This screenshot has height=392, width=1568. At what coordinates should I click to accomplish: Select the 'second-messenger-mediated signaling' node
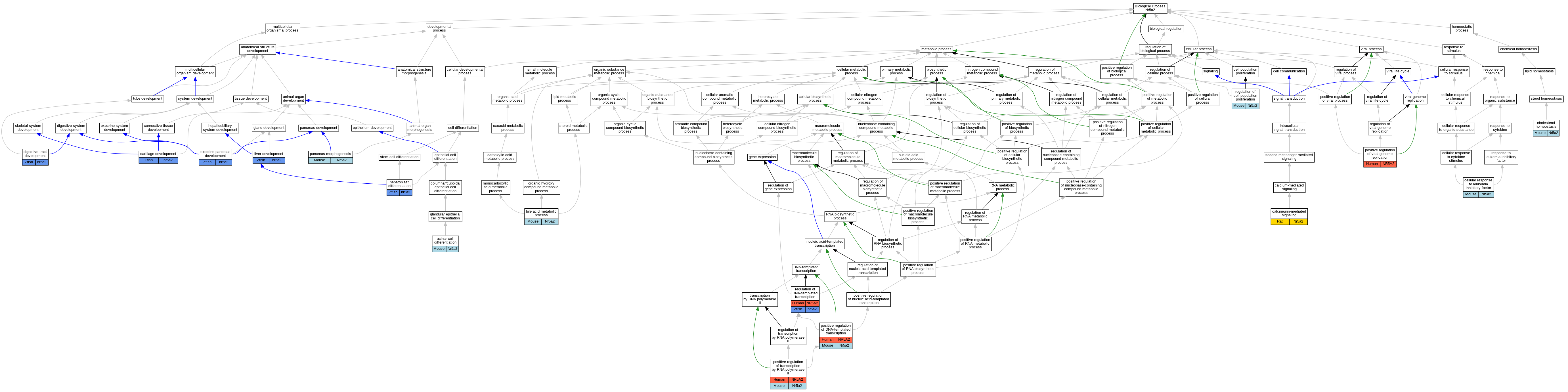pos(1289,157)
